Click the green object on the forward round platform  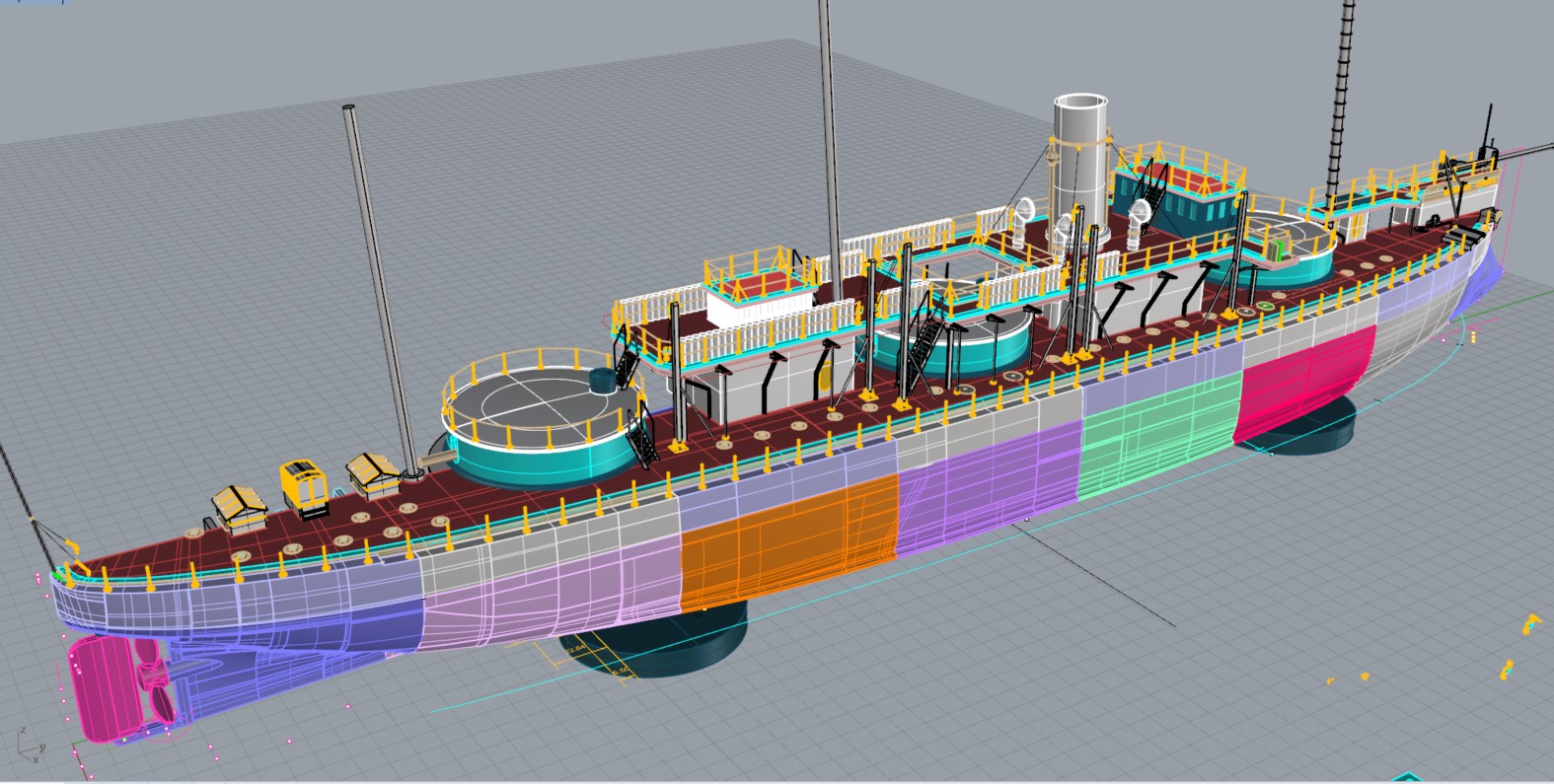pyautogui.click(x=1281, y=248)
